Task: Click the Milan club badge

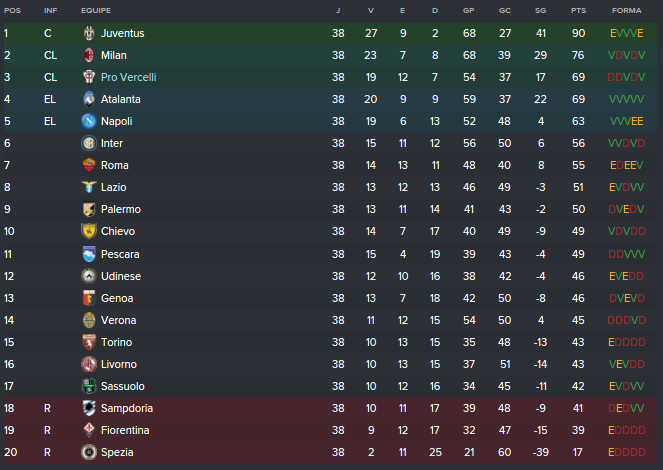Action: point(89,55)
